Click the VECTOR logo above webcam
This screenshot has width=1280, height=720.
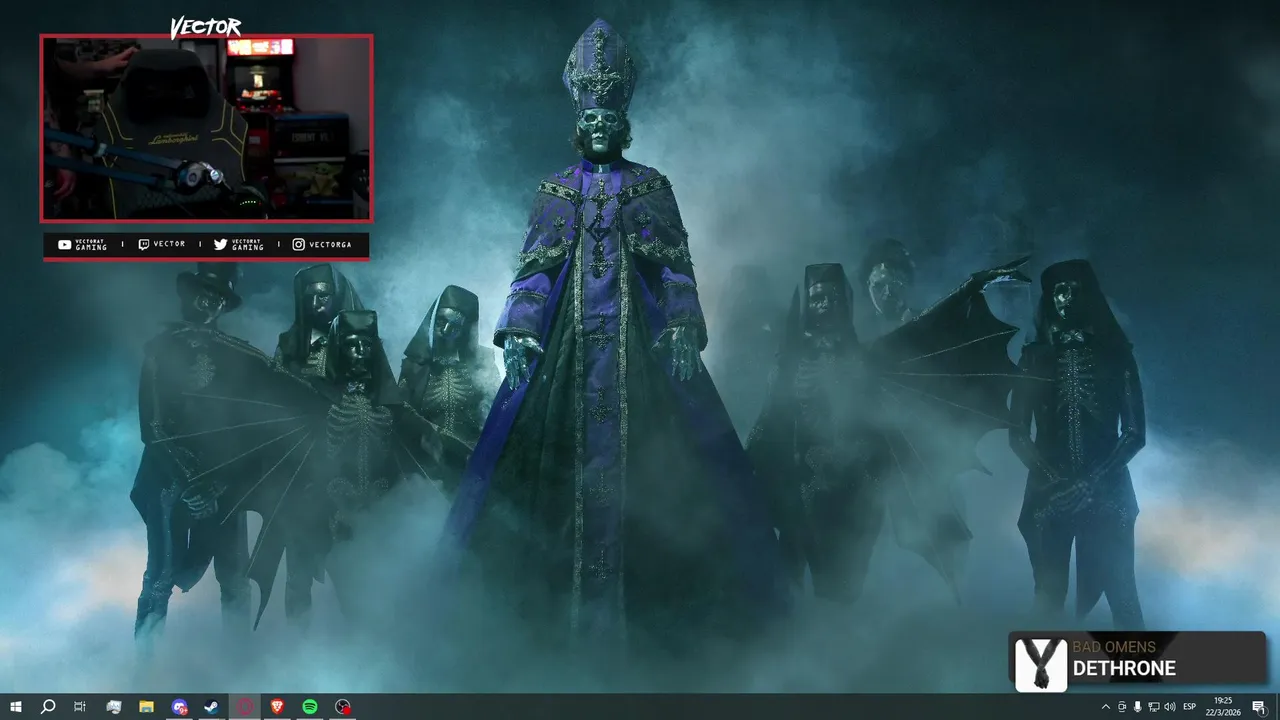pos(205,27)
